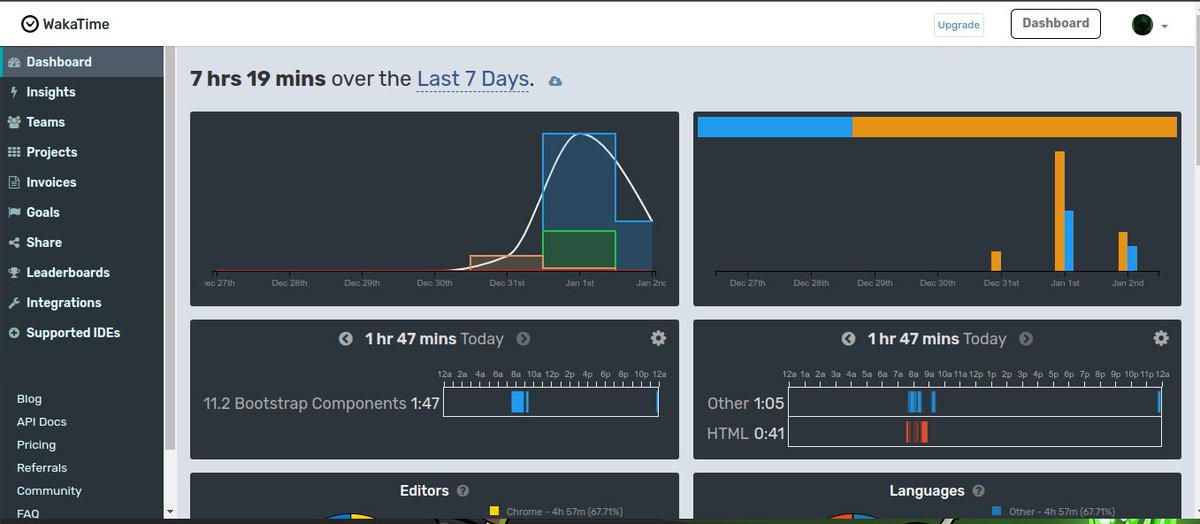
Task: Open Insights in the sidebar
Action: [x=82, y=92]
